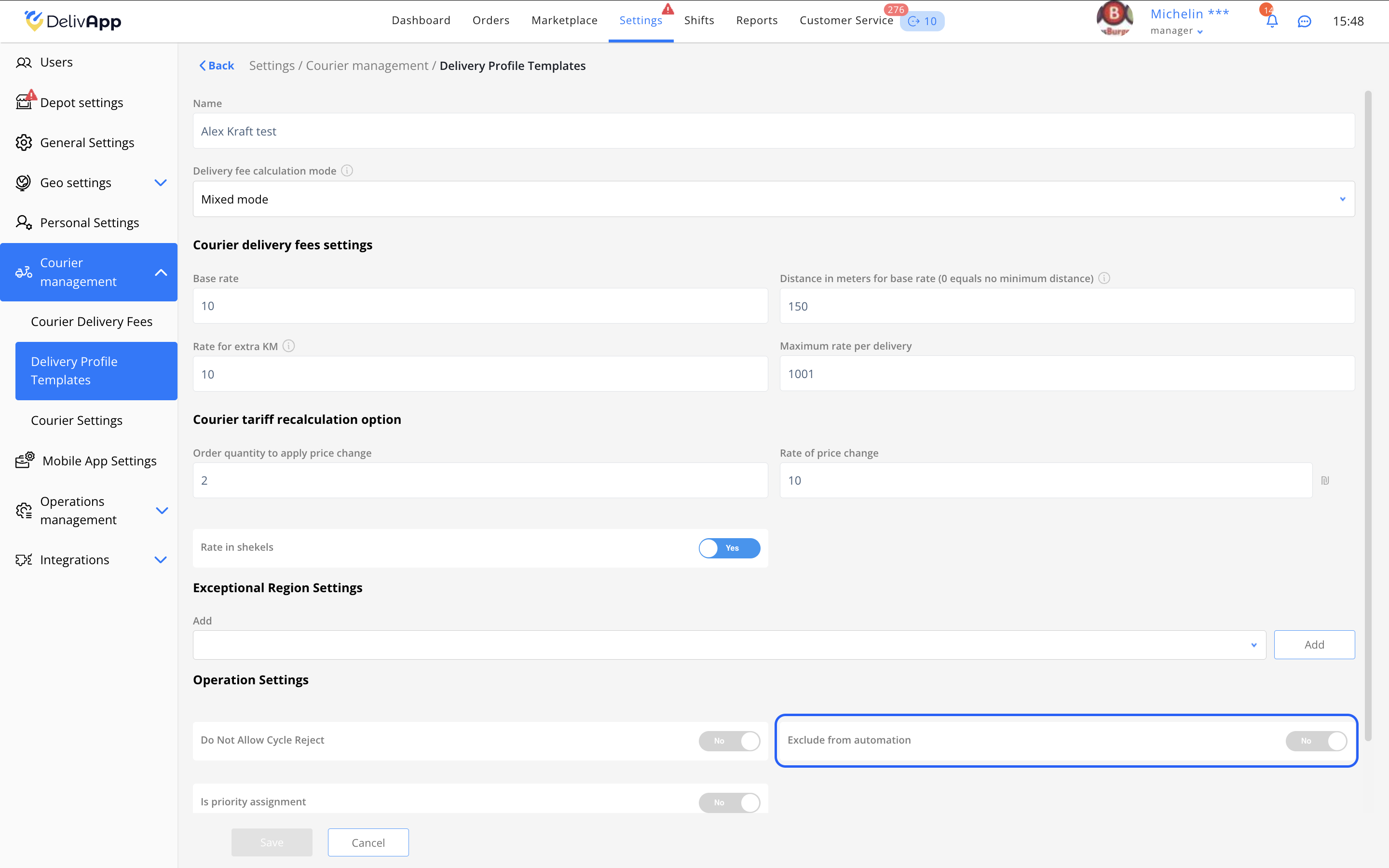Toggle Exclude from automation switch
The width and height of the screenshot is (1389, 868).
coord(1316,741)
